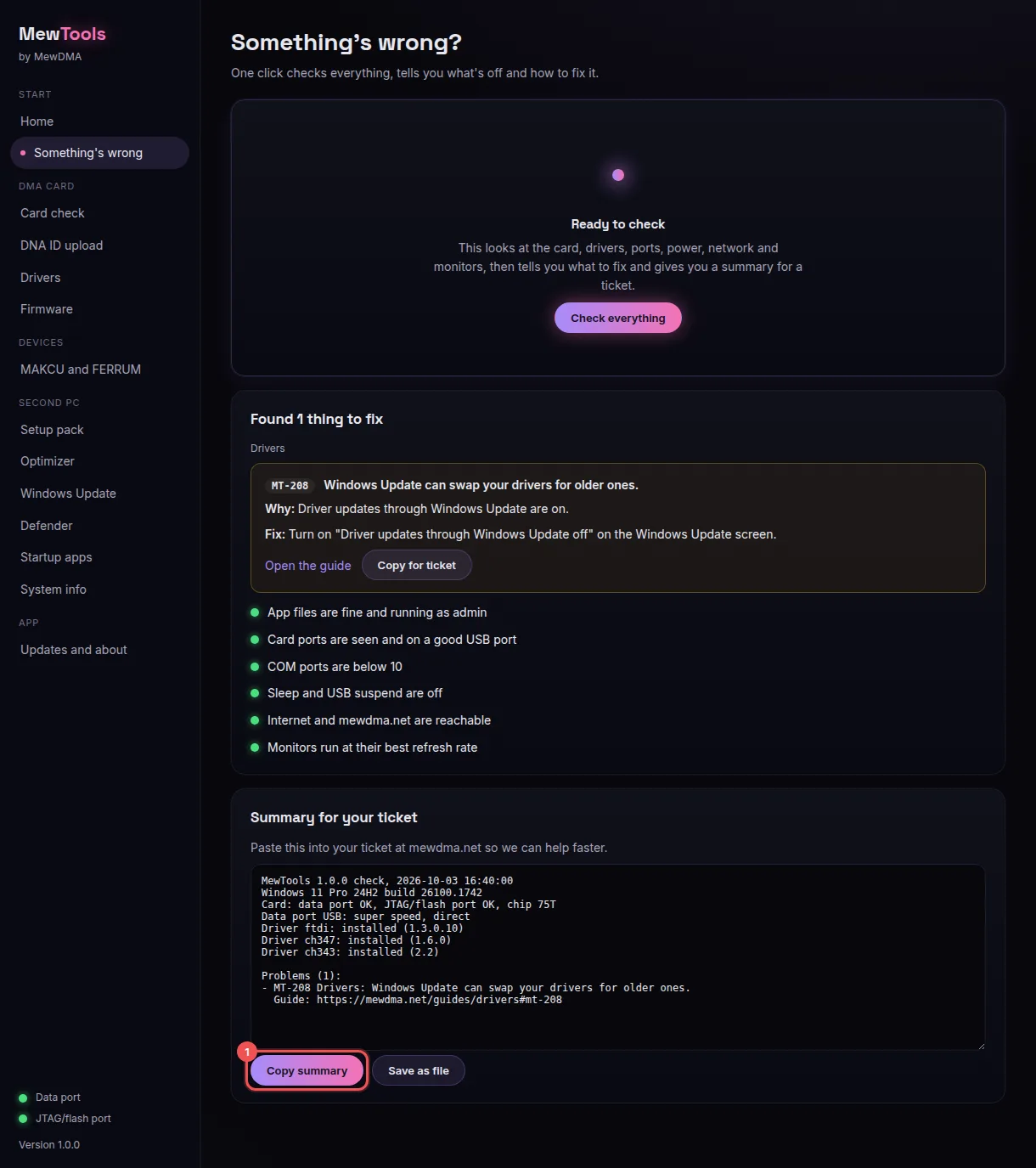Click the 'Found 1 thing to fix' heading
Viewport: 1036px width, 1168px height.
(x=317, y=419)
